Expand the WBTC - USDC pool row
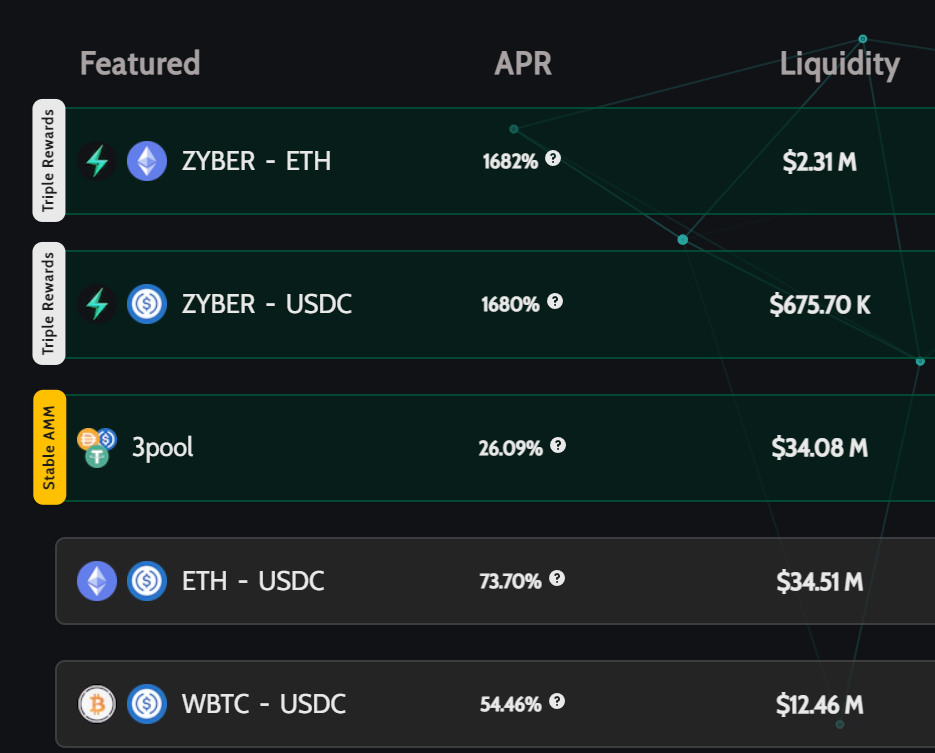 pos(495,704)
